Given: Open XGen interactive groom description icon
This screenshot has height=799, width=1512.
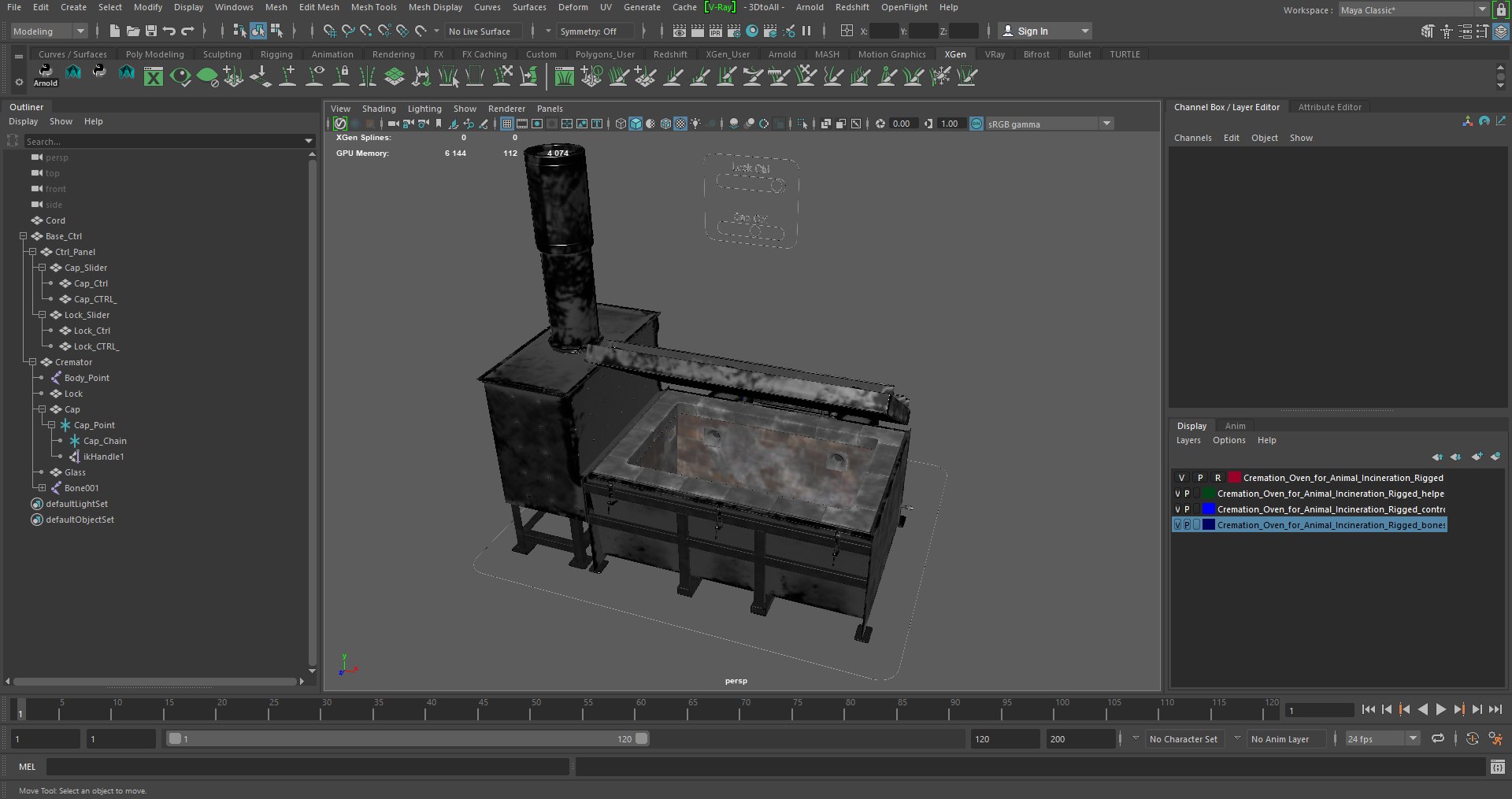Looking at the screenshot, I should point(564,76).
